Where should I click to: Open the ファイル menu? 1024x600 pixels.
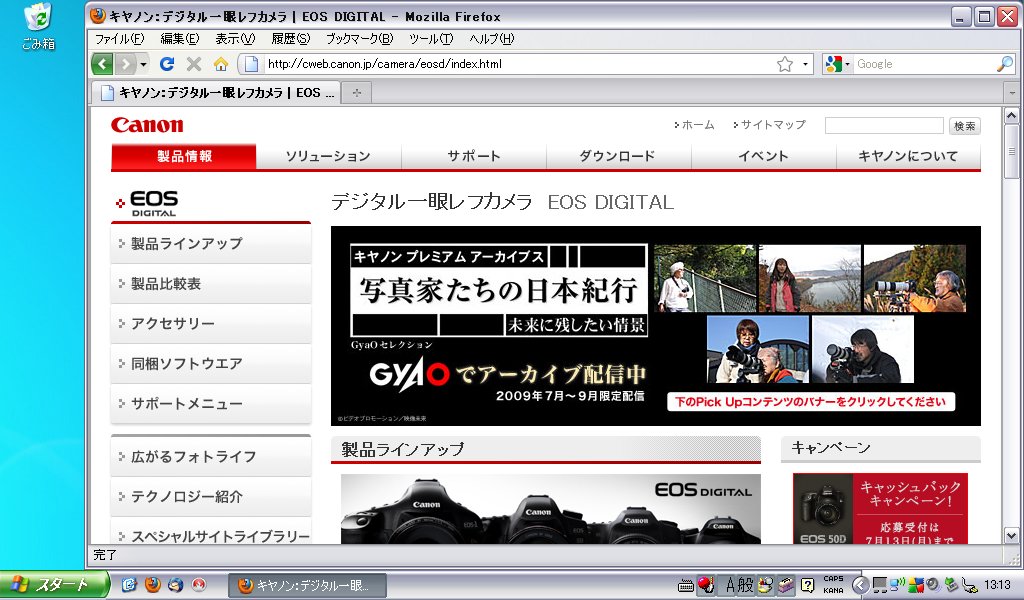(x=119, y=39)
